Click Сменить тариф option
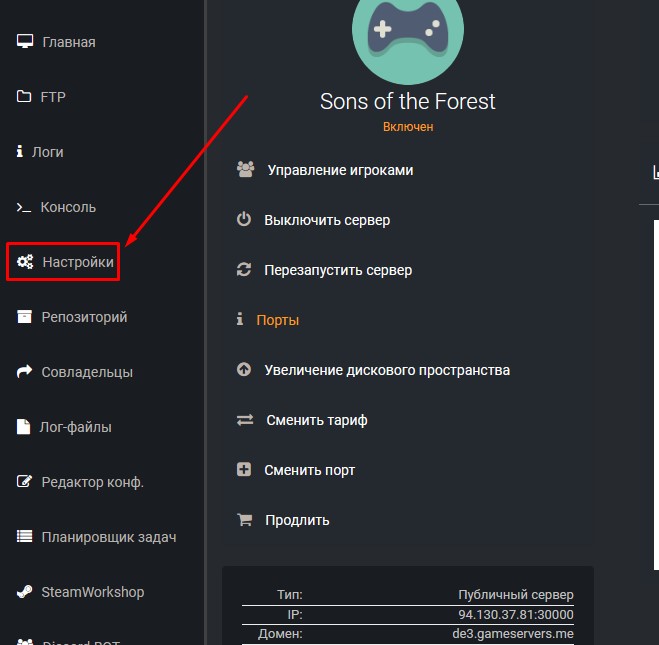The height and width of the screenshot is (645, 659). click(x=316, y=420)
